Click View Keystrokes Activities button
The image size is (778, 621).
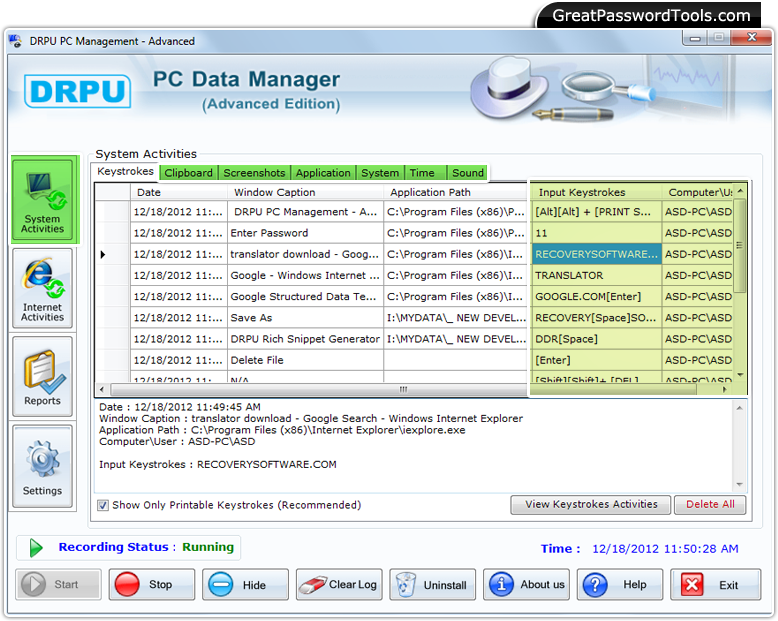click(x=590, y=504)
